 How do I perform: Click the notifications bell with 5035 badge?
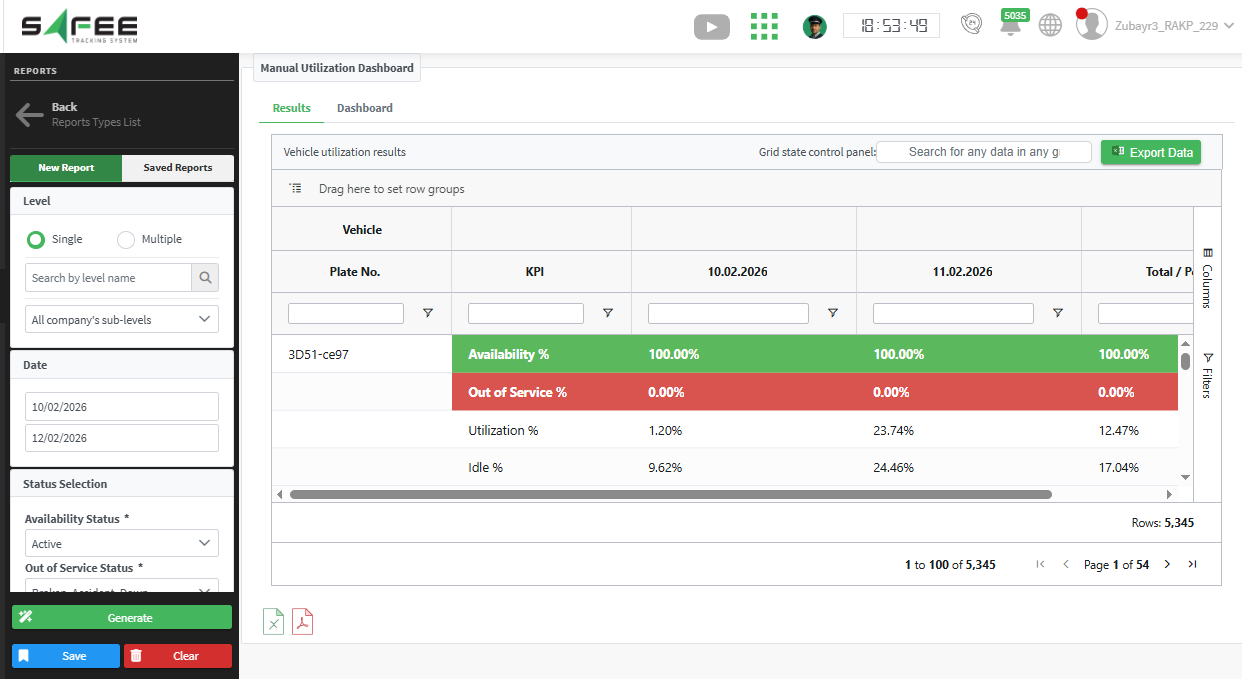[1011, 26]
